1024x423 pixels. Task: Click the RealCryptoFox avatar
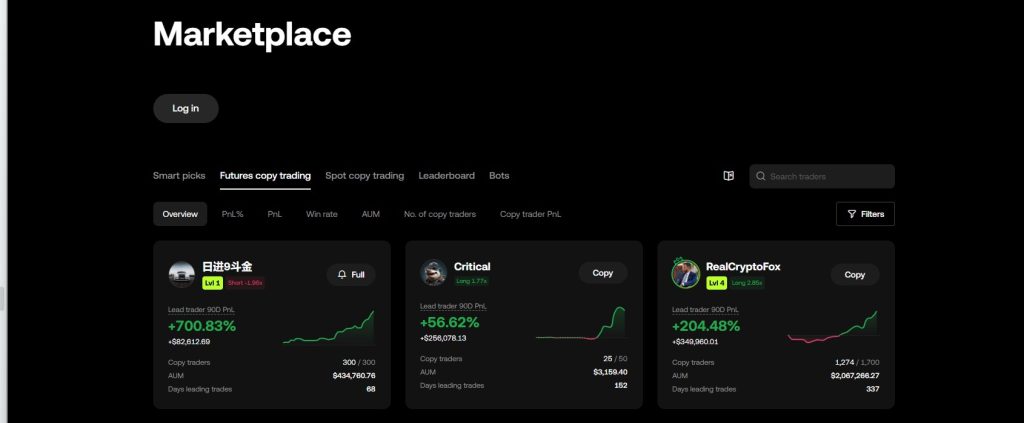pos(686,274)
